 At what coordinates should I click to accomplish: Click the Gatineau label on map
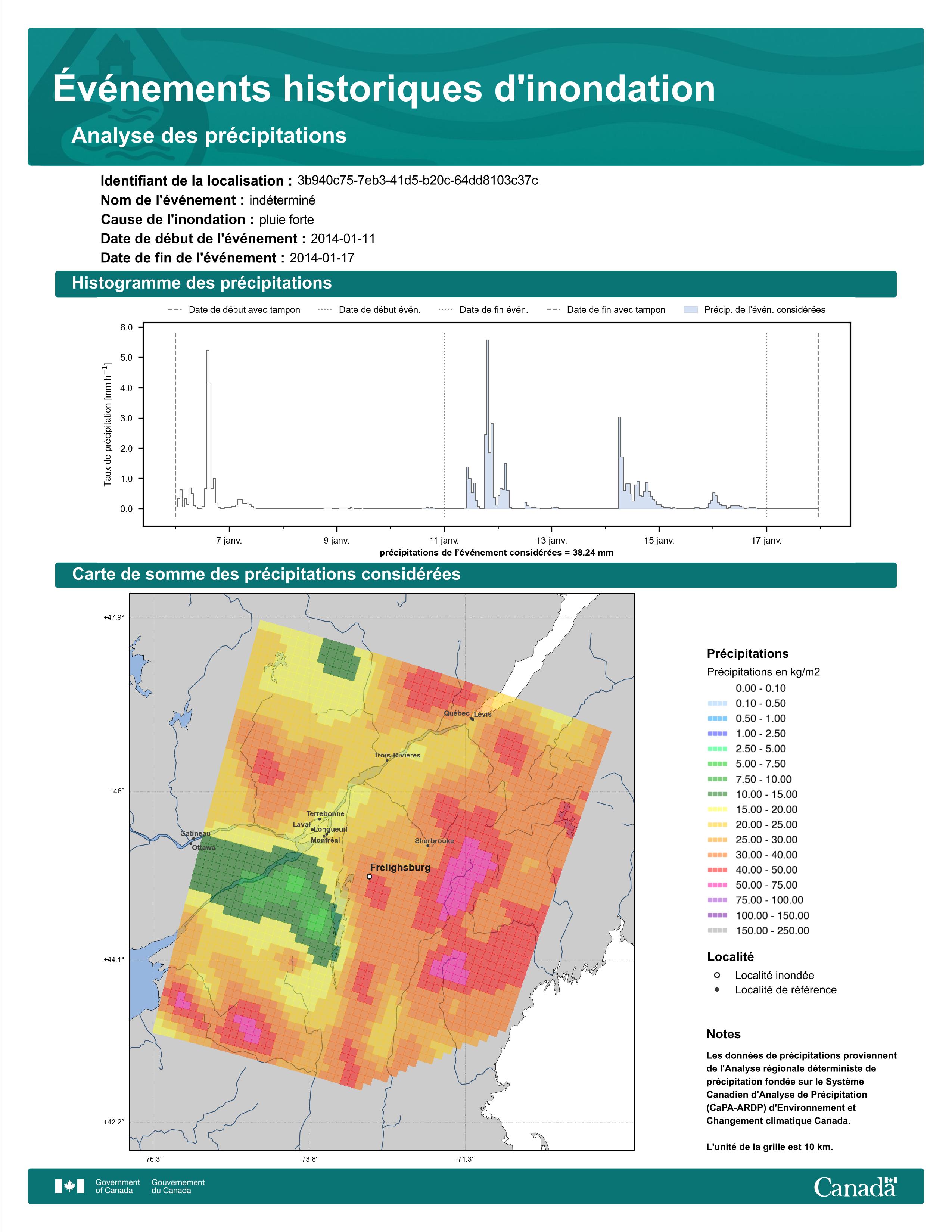tap(195, 833)
